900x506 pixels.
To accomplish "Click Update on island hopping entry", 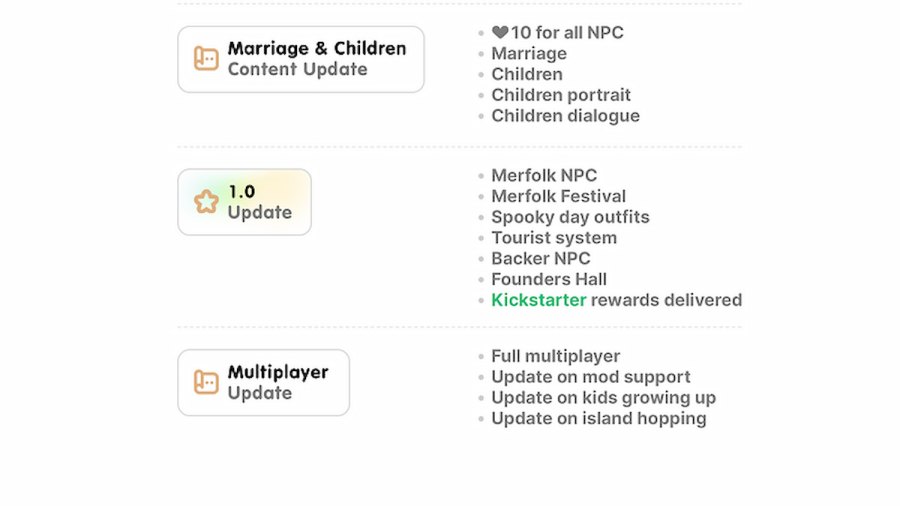I will coord(598,419).
